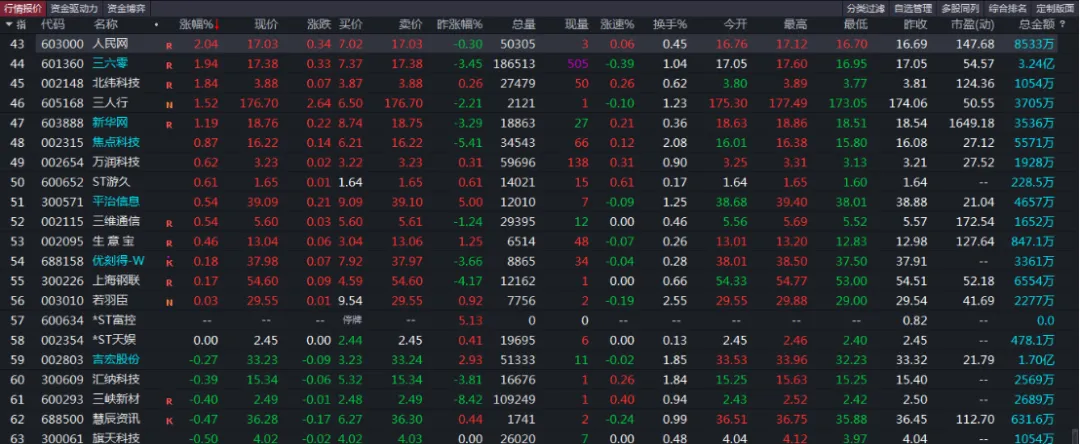Click the question mark help icon in header
The height and width of the screenshot is (444, 1080).
coord(1063,24)
